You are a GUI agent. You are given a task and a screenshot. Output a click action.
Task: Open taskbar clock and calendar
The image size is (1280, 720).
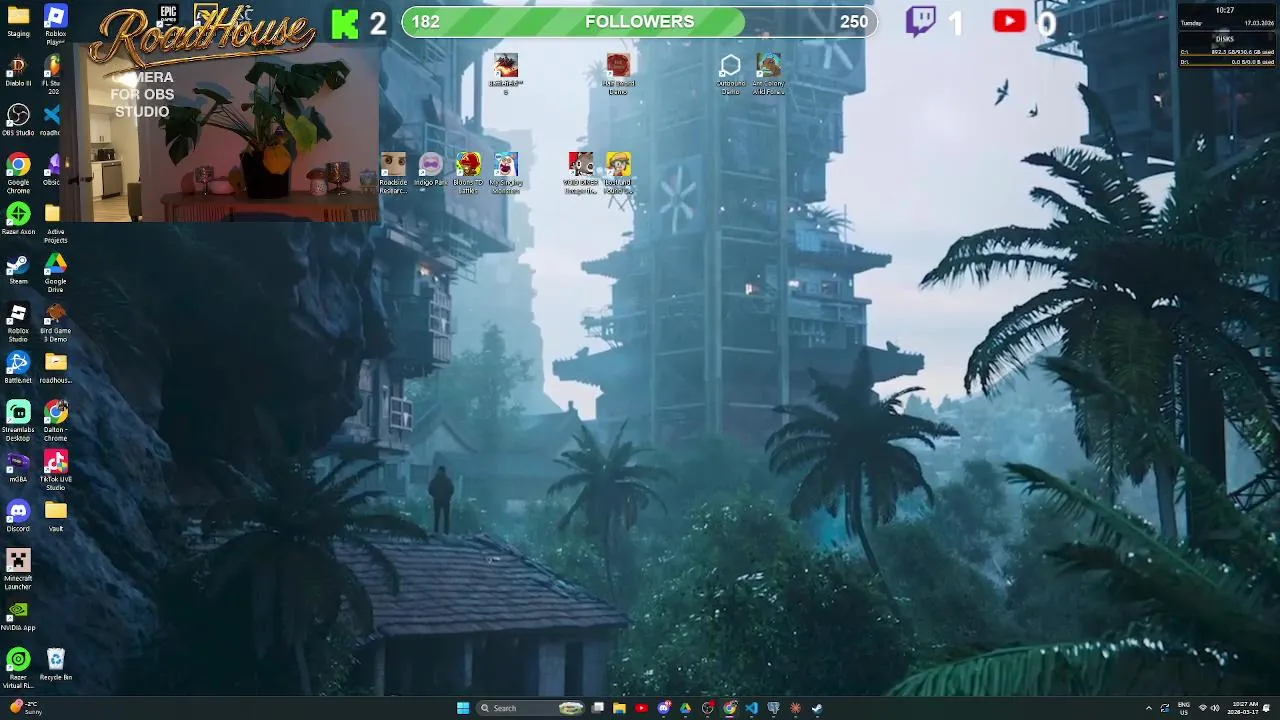[1245, 708]
